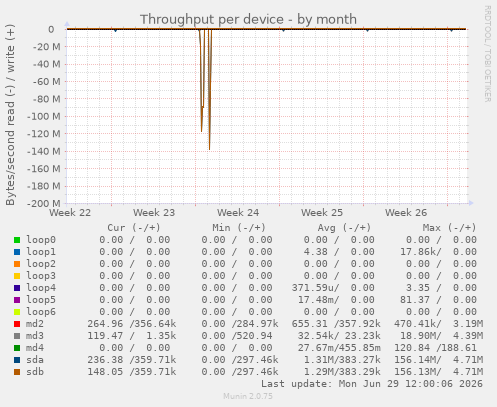Click the loop2 orange color swatch
Screen dimensions: 497x407
[x=17, y=264]
